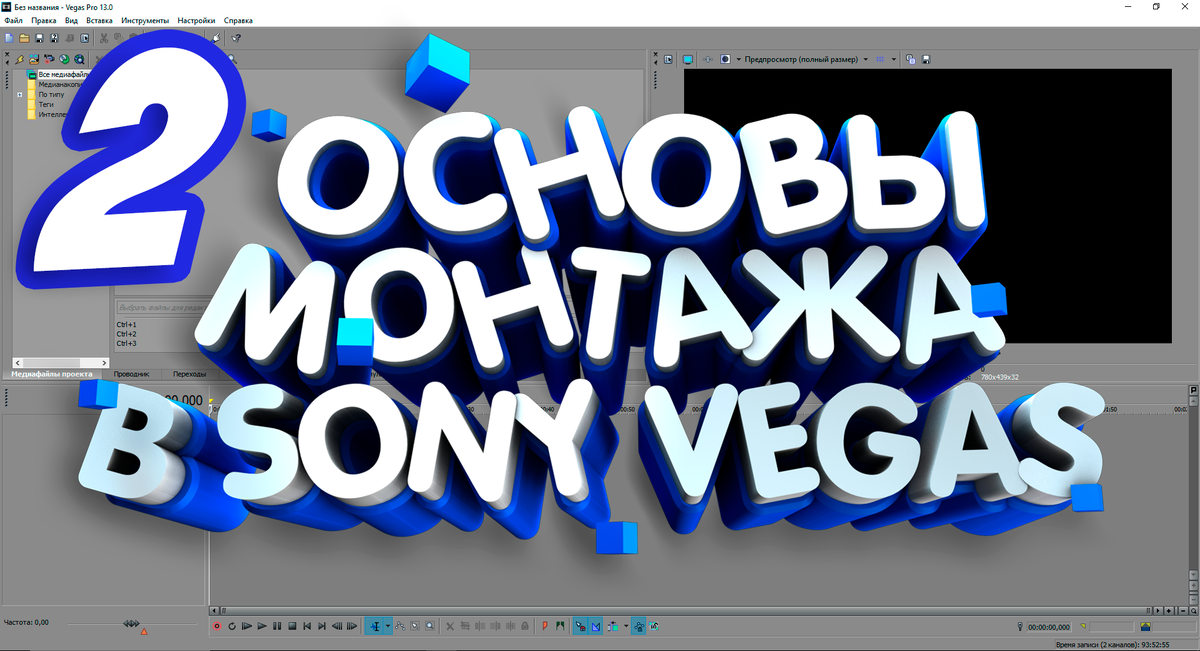Toggle preview overlays grid icon
Image resolution: width=1200 pixels, height=651 pixels.
(x=880, y=60)
